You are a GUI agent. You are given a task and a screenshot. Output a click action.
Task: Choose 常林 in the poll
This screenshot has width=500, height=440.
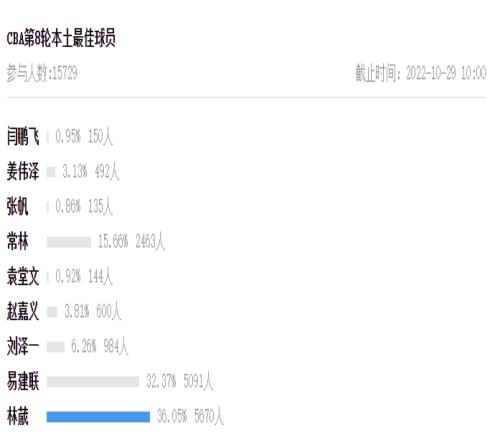coord(18,242)
